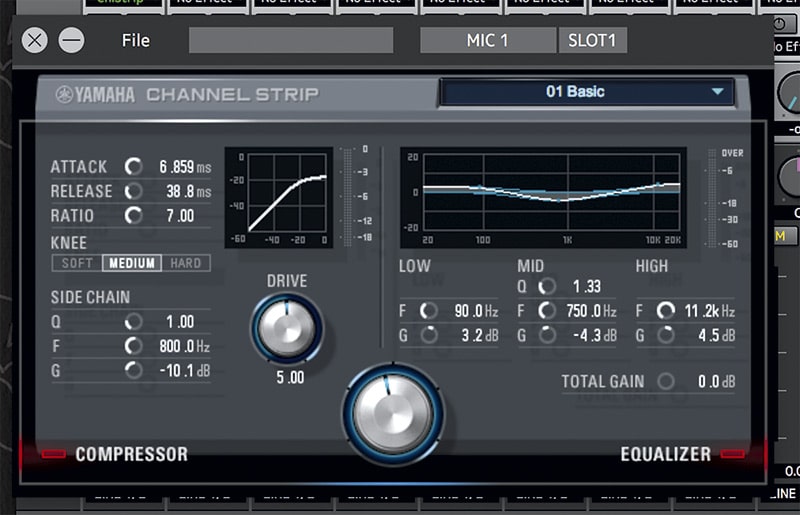Click the equalizer frequency response graph

(x=543, y=198)
